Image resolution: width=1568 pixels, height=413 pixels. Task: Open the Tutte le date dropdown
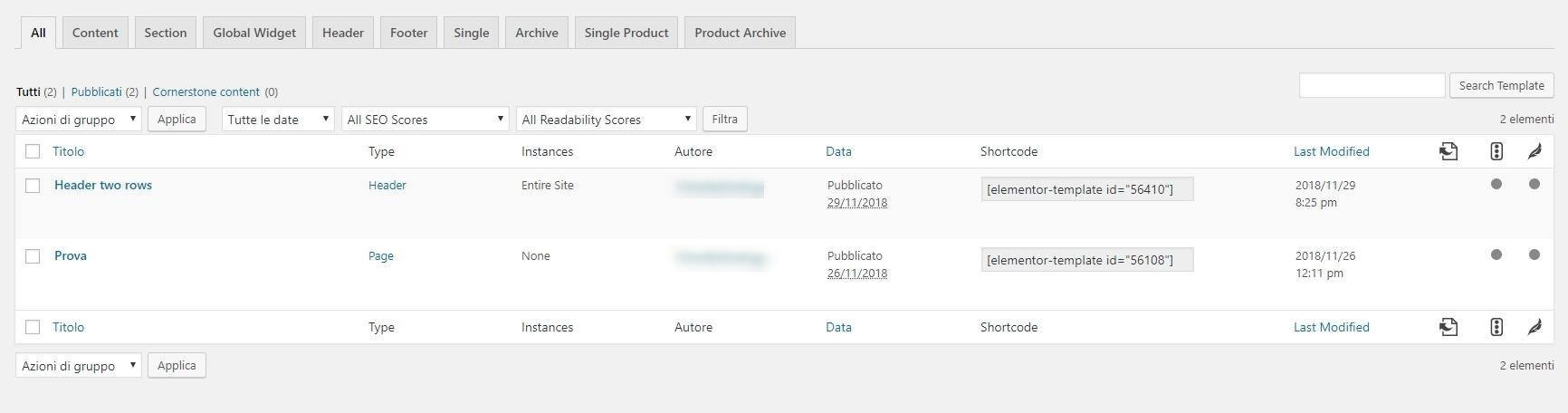tap(278, 119)
